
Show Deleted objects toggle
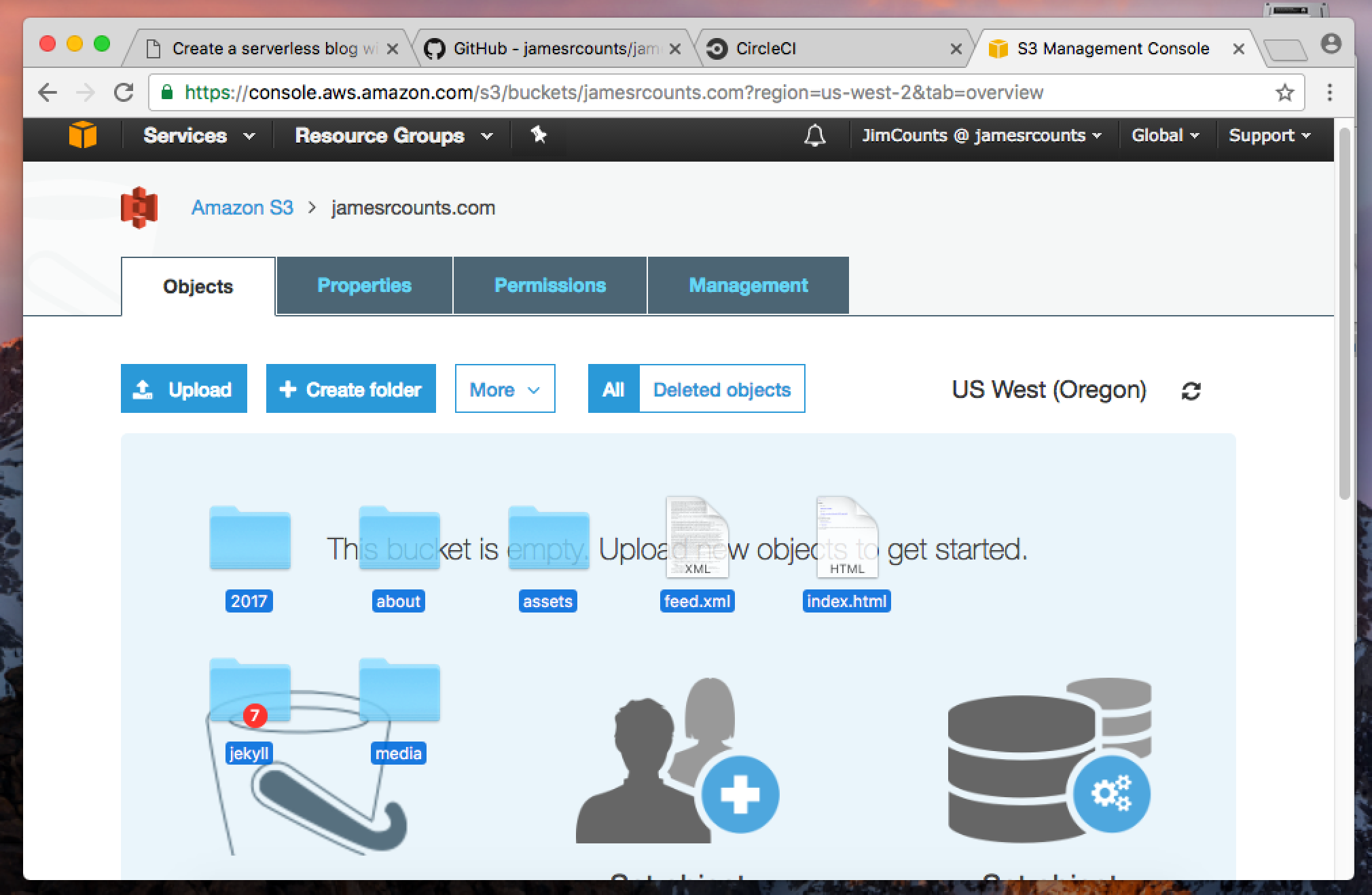pyautogui.click(x=722, y=389)
